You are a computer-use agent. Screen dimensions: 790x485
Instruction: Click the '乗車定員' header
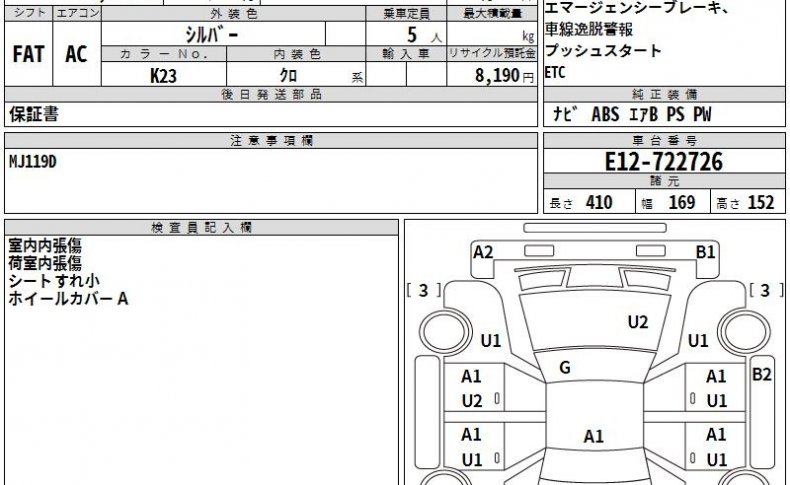406,14
